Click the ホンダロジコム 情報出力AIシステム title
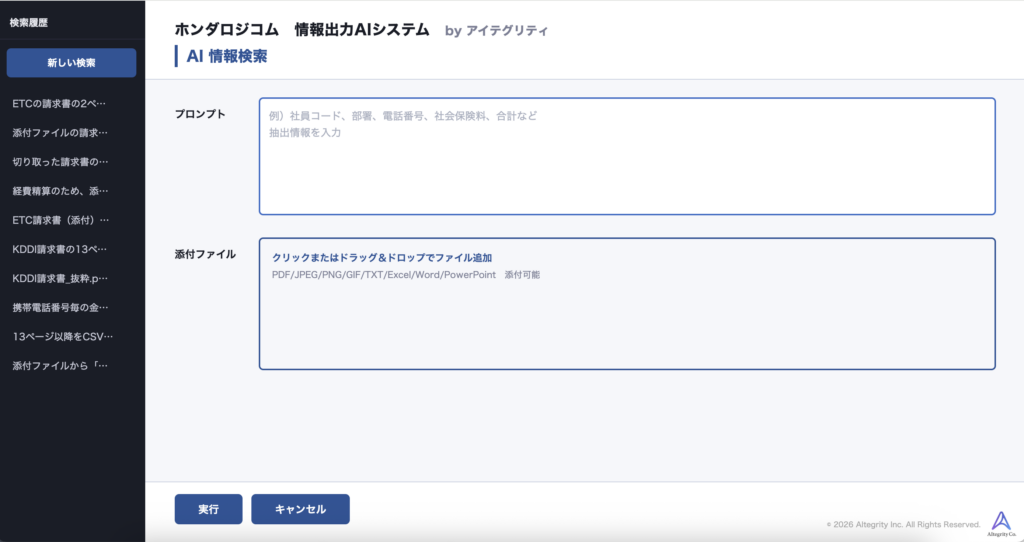 (x=302, y=29)
